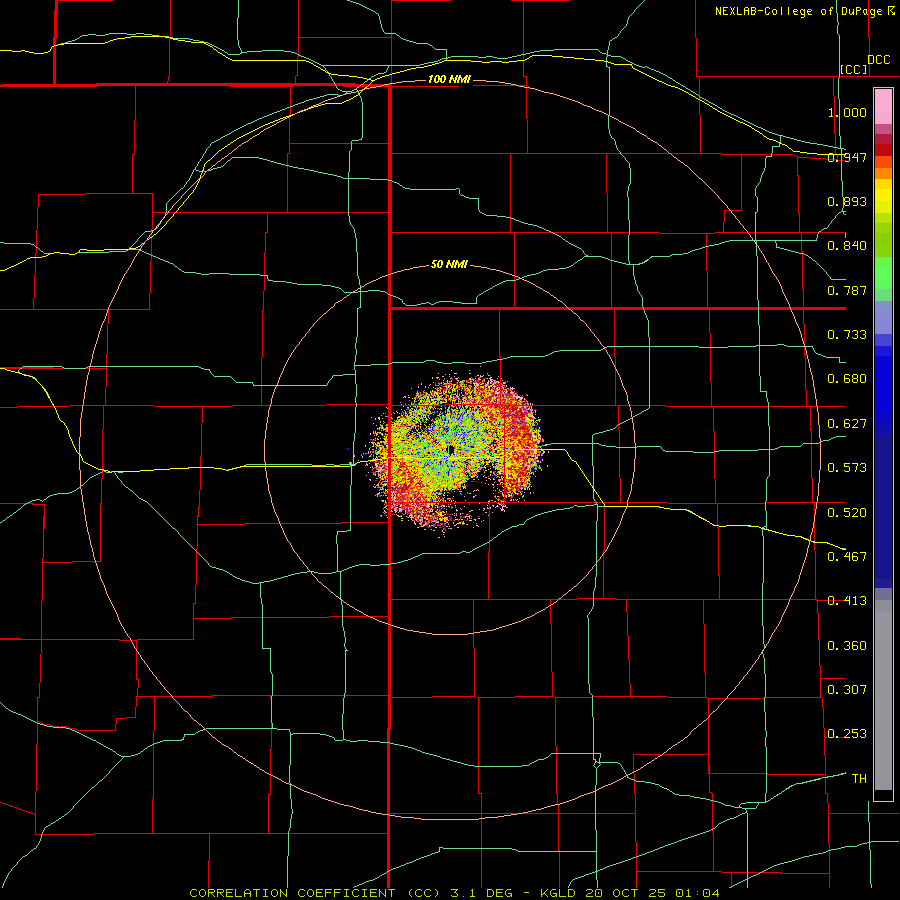Click the [CC] product label
Image resolution: width=900 pixels, height=900 pixels.
tap(854, 69)
